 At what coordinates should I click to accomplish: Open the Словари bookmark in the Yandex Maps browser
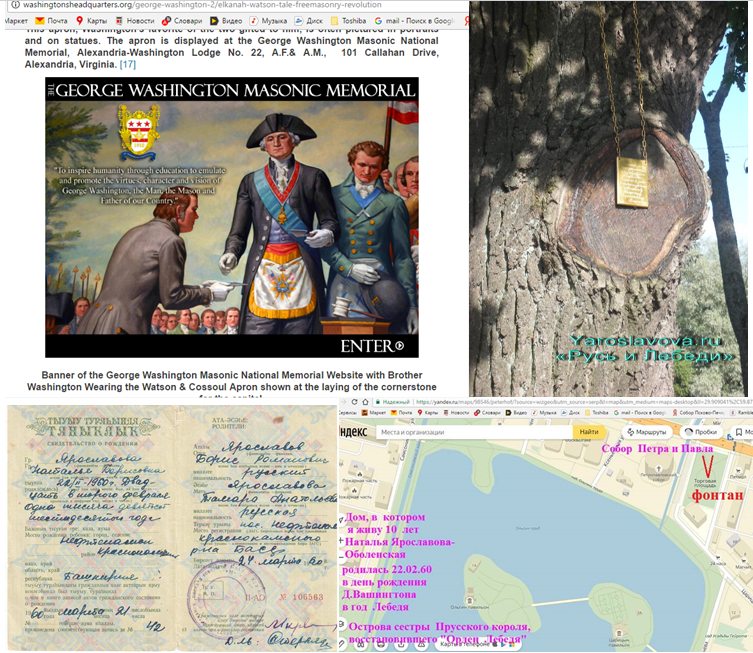pyautogui.click(x=487, y=412)
